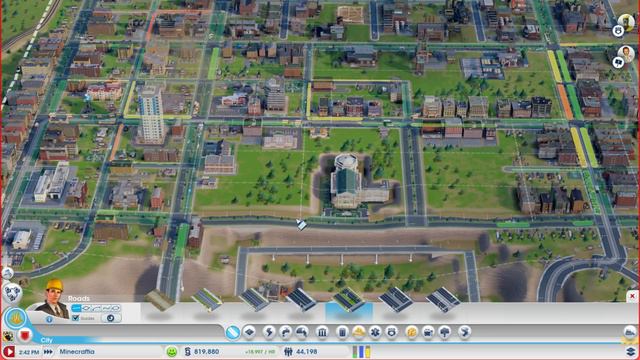This screenshot has width=640, height=360.
Task: Select the third road drawing tool
Action: [x=96, y=308]
